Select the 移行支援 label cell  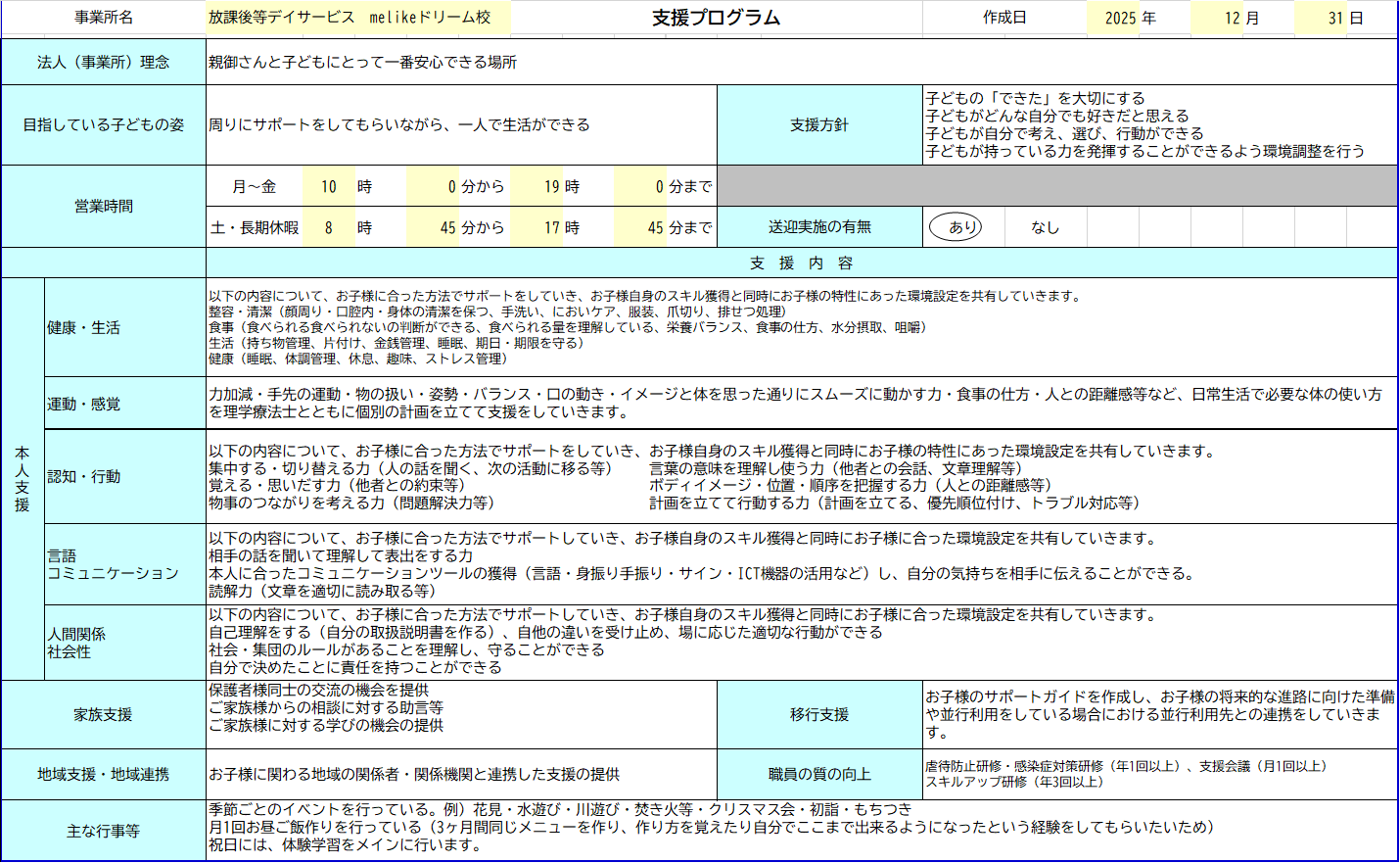819,715
